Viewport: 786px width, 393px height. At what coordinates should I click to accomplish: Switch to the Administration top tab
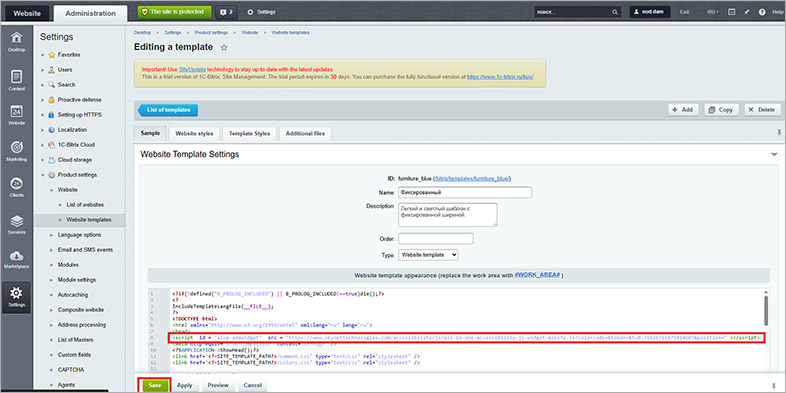point(90,14)
